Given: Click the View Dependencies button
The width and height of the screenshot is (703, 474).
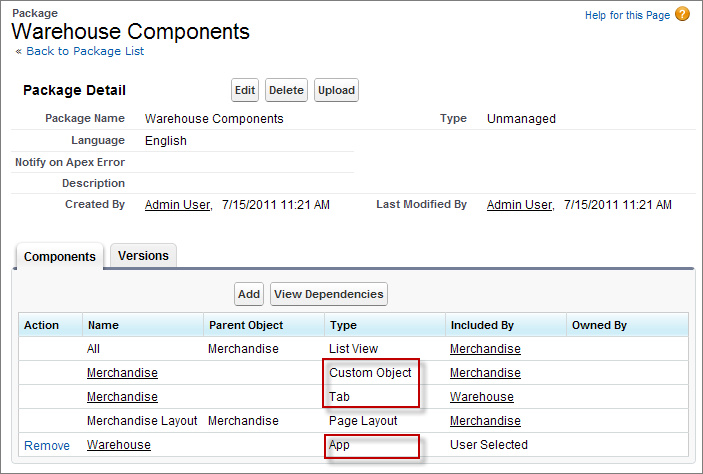Looking at the screenshot, I should [x=329, y=294].
